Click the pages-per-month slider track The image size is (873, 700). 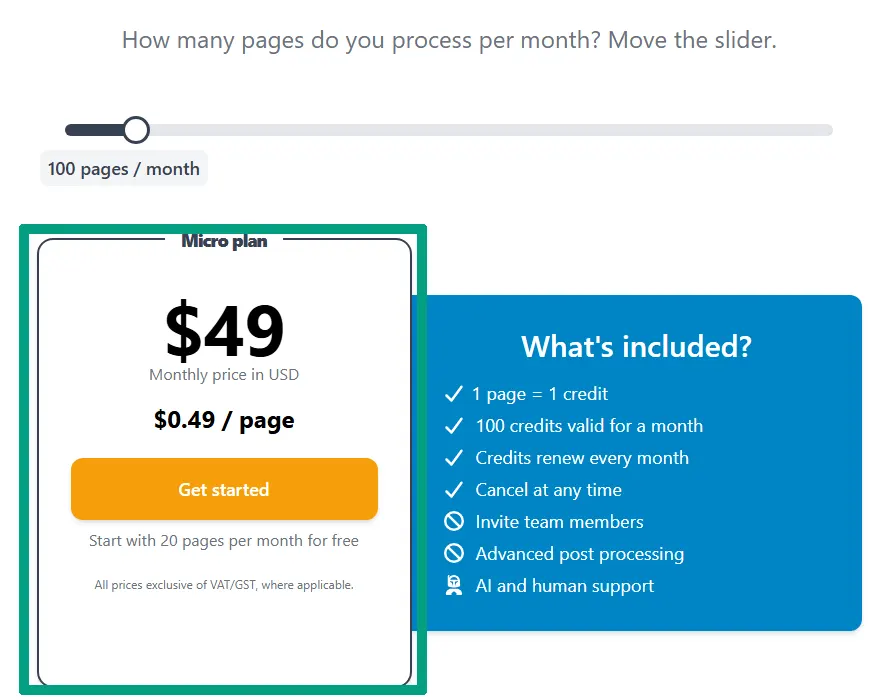coord(450,129)
